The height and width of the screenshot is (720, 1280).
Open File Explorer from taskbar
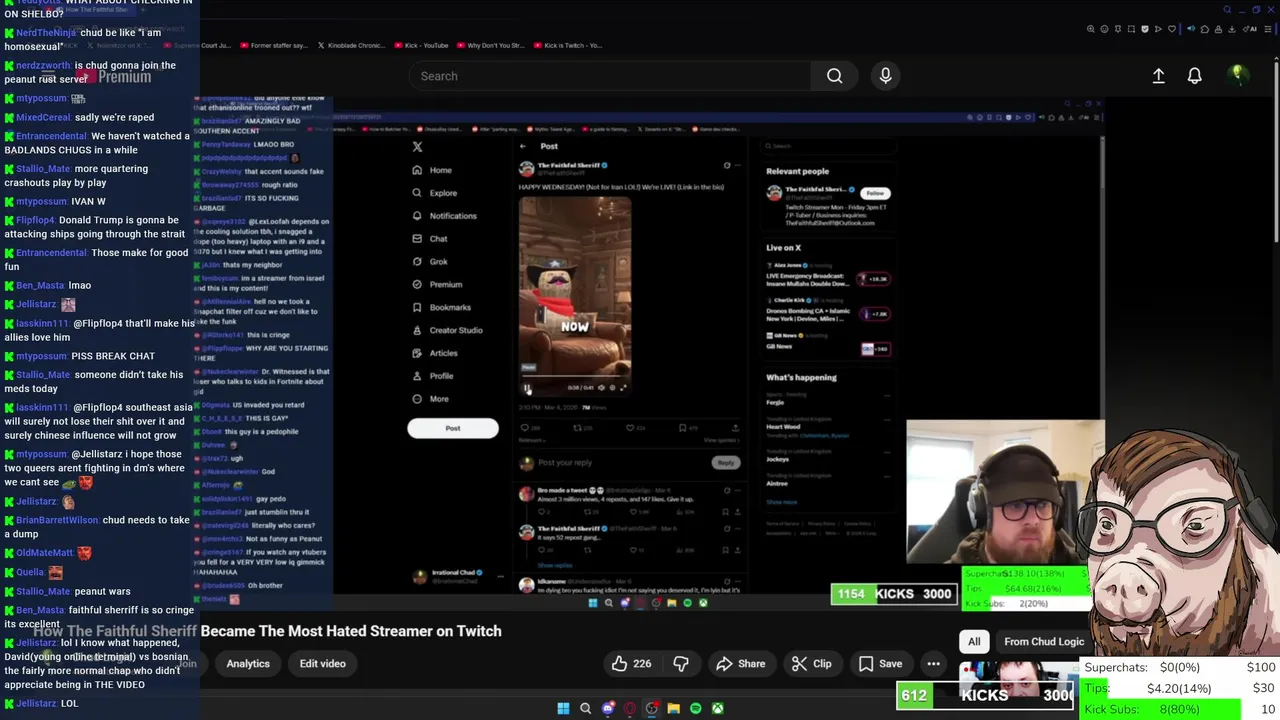click(x=673, y=709)
